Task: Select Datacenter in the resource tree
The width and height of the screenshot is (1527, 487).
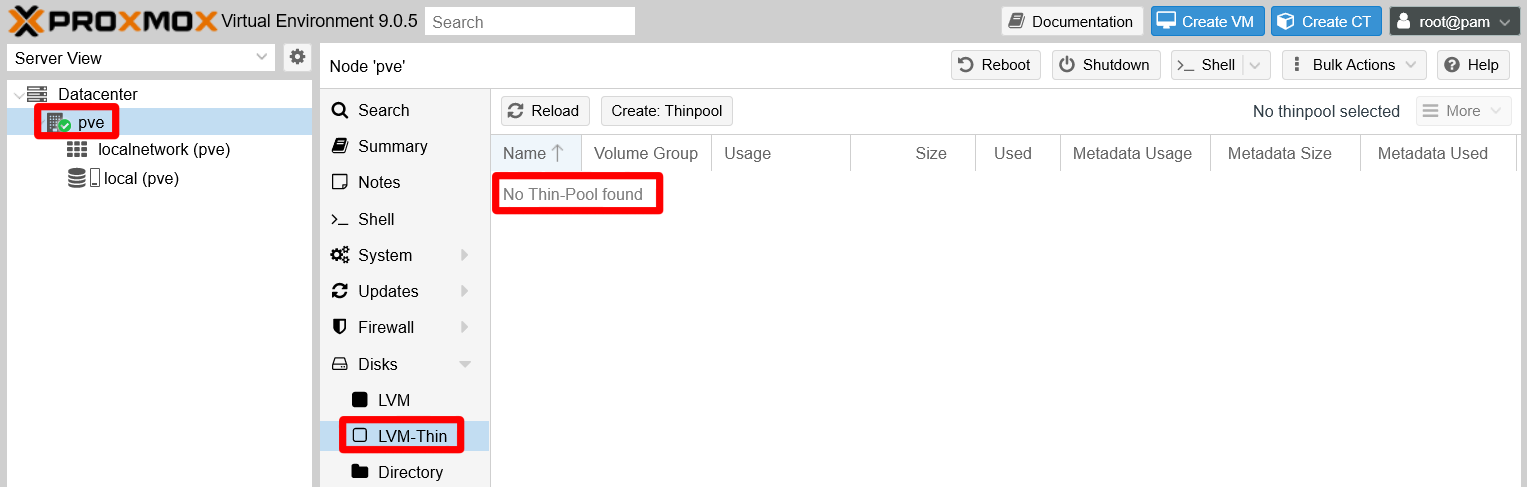Action: coord(97,94)
